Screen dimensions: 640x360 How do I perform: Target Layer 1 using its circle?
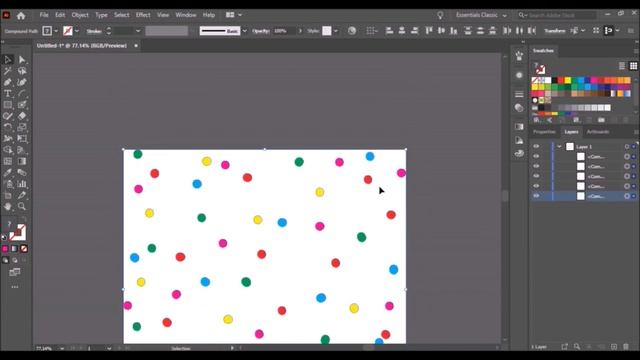pyautogui.click(x=627, y=147)
